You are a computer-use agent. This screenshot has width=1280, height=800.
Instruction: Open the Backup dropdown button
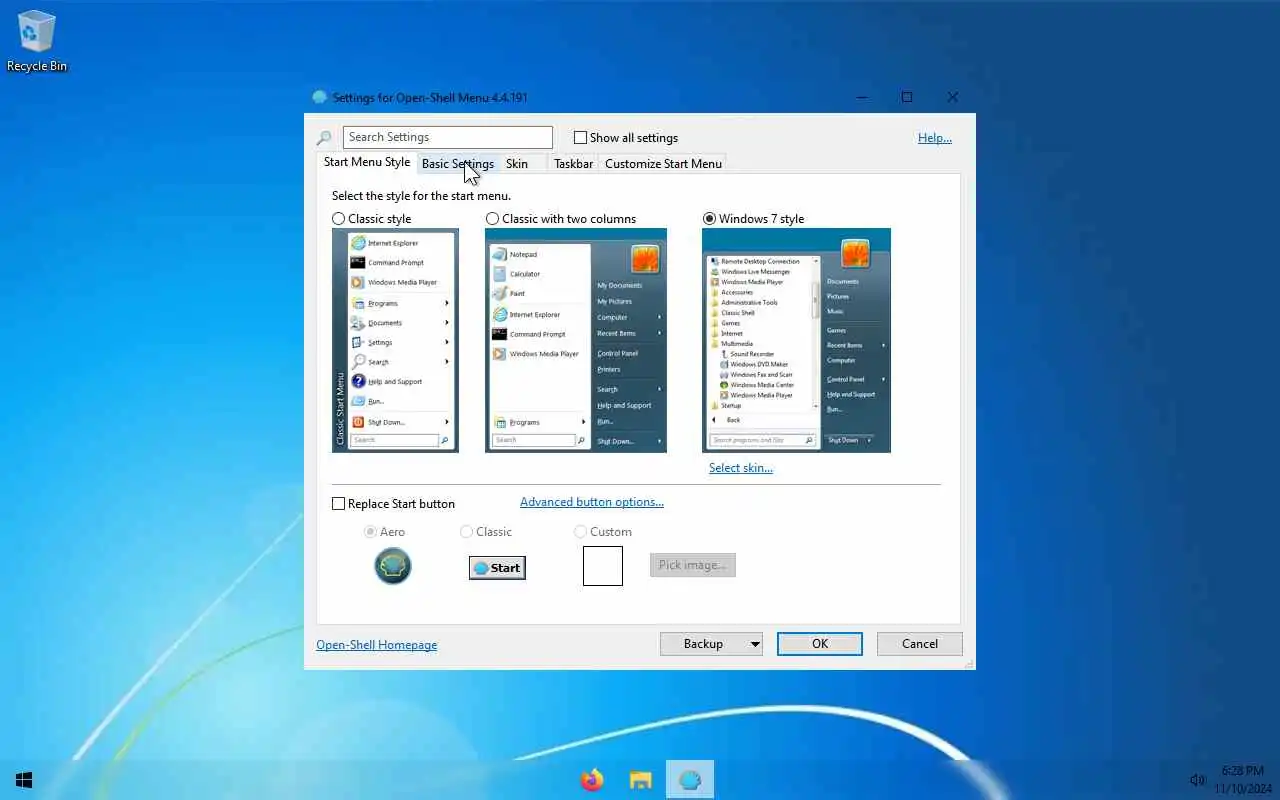711,644
